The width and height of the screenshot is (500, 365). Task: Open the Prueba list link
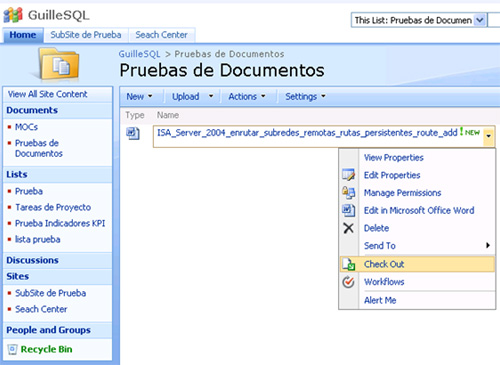point(29,191)
